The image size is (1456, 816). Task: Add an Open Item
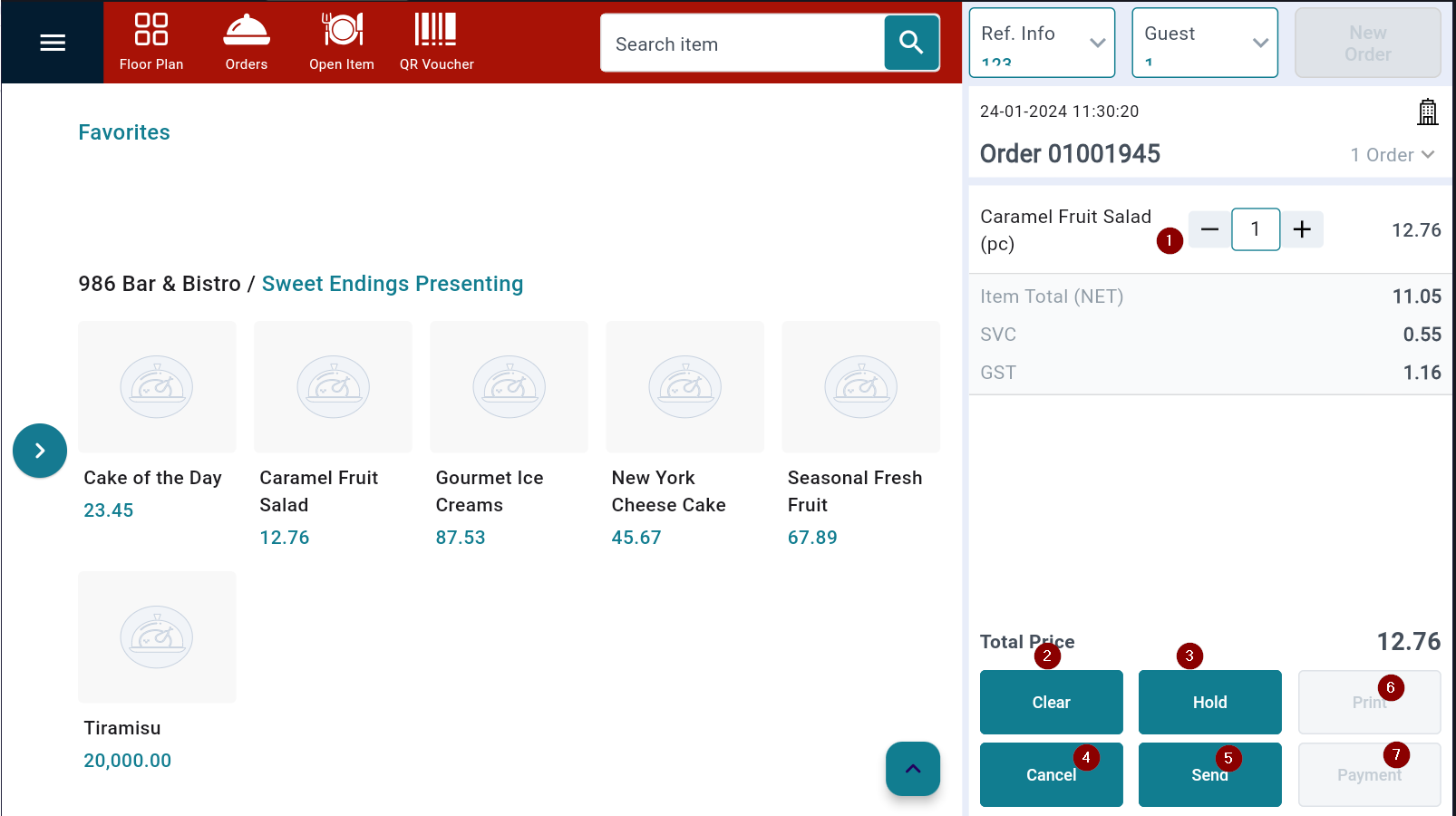(x=342, y=42)
